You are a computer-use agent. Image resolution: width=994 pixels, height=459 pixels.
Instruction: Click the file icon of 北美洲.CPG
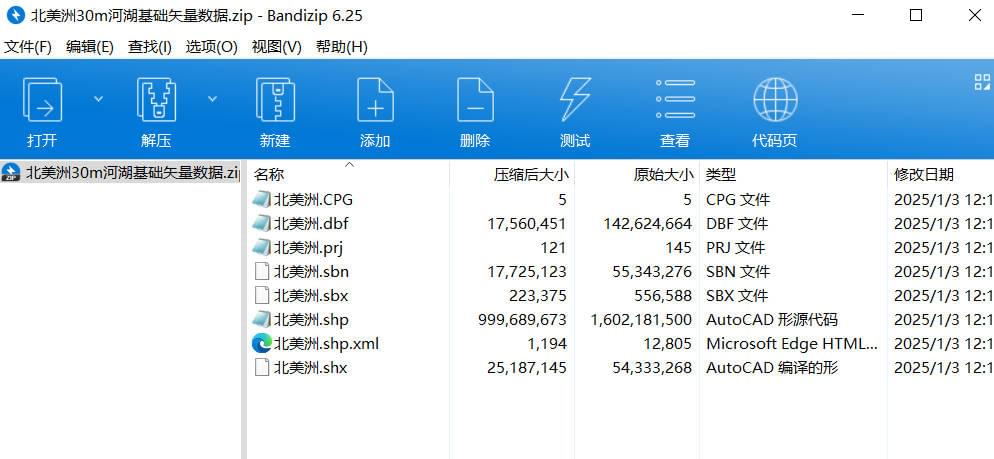(x=261, y=200)
